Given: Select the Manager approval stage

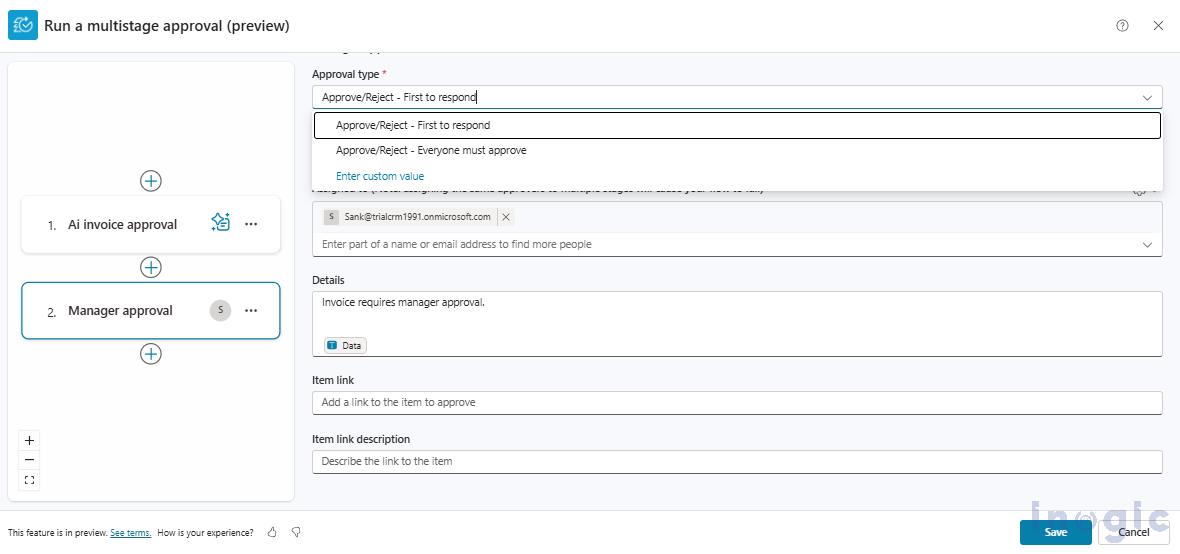Looking at the screenshot, I should pos(151,311).
